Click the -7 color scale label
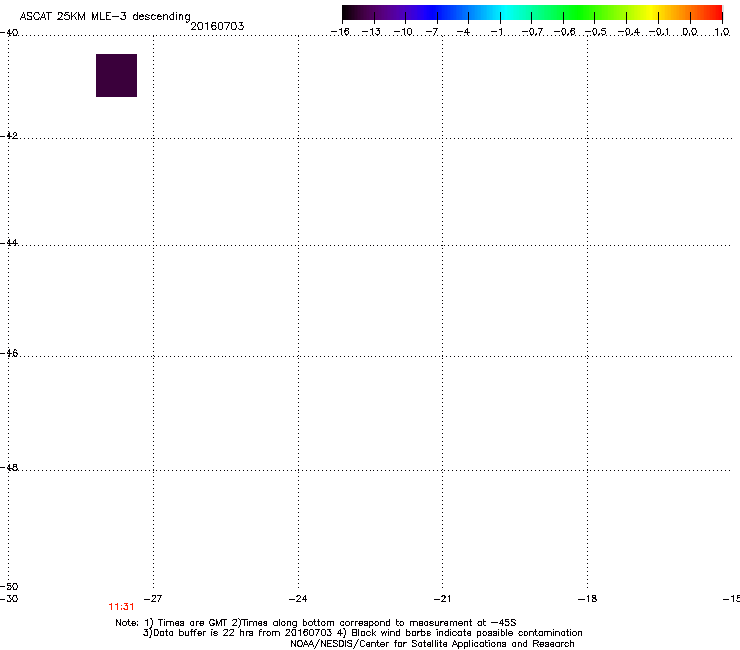 pyautogui.click(x=431, y=32)
